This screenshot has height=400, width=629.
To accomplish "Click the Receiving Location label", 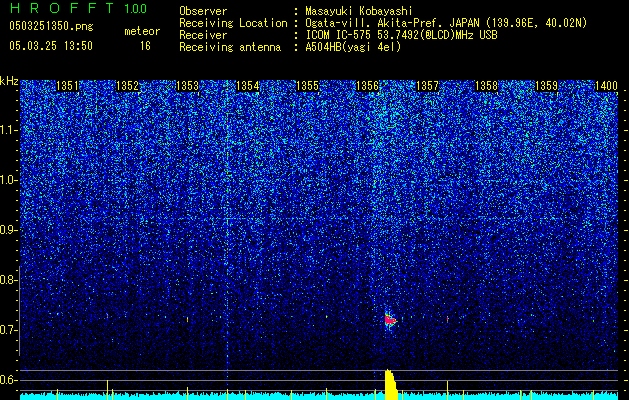I will point(233,23).
